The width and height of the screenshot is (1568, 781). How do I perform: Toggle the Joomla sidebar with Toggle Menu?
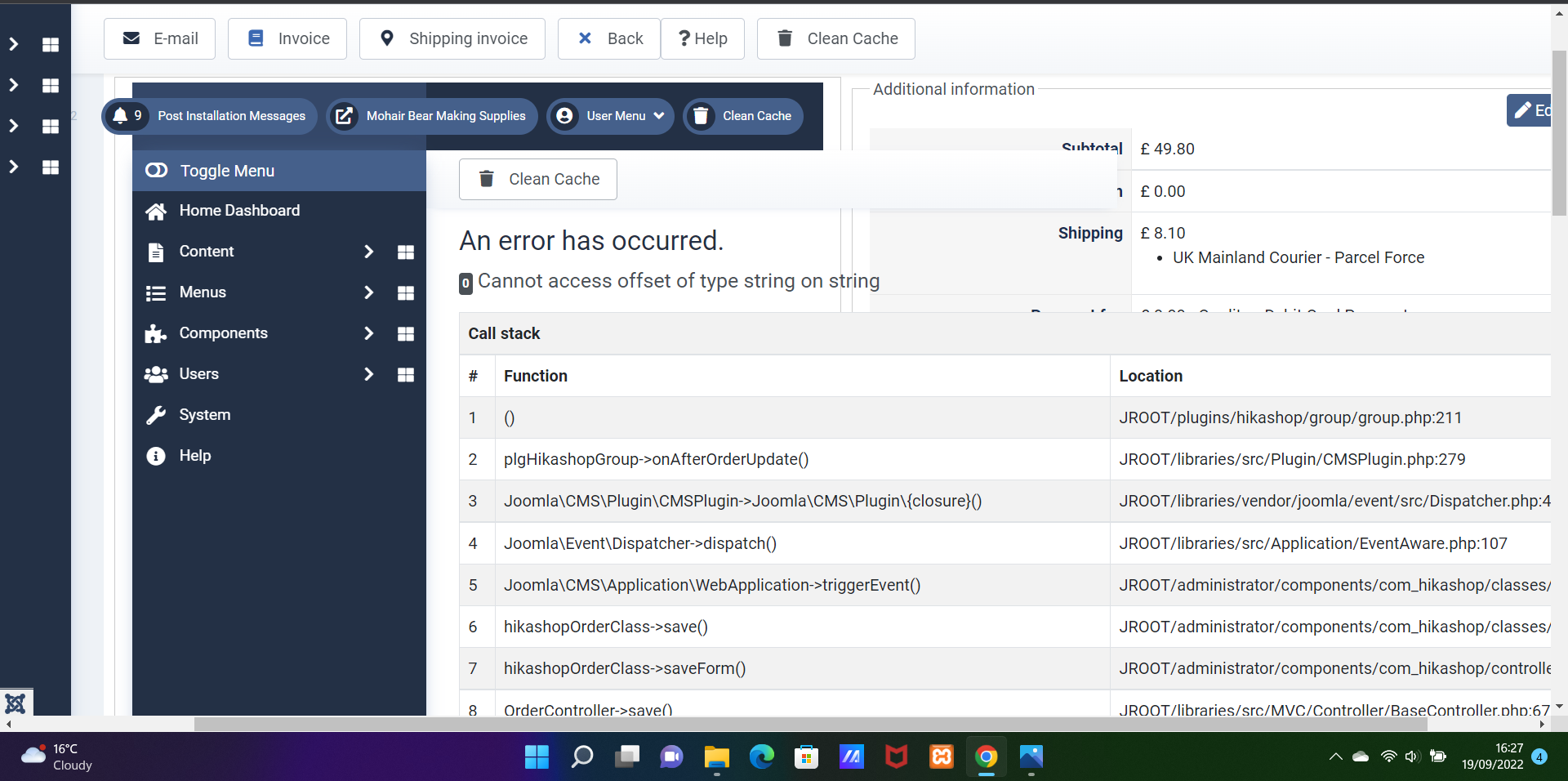click(x=279, y=171)
